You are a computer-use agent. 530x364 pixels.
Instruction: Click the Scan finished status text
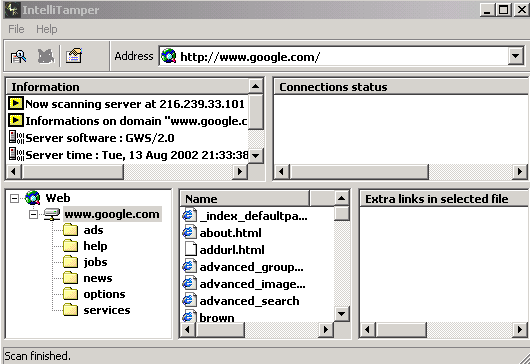(x=37, y=356)
